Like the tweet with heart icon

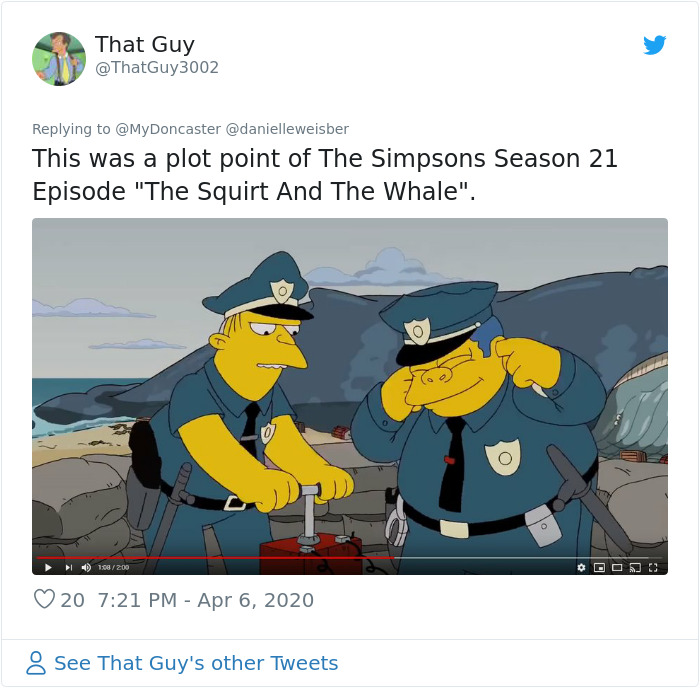[44, 599]
